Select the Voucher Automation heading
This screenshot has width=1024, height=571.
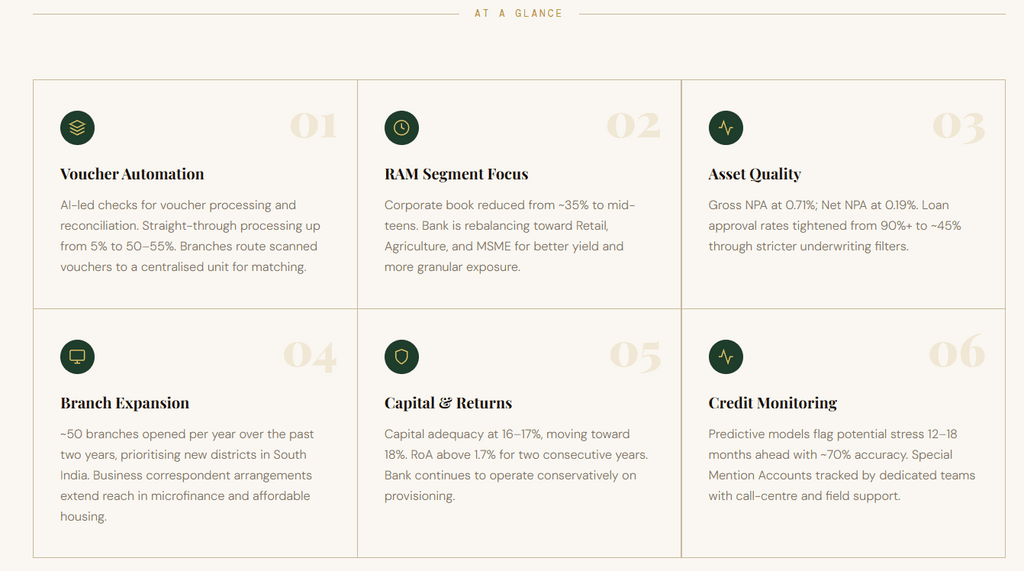coord(132,174)
